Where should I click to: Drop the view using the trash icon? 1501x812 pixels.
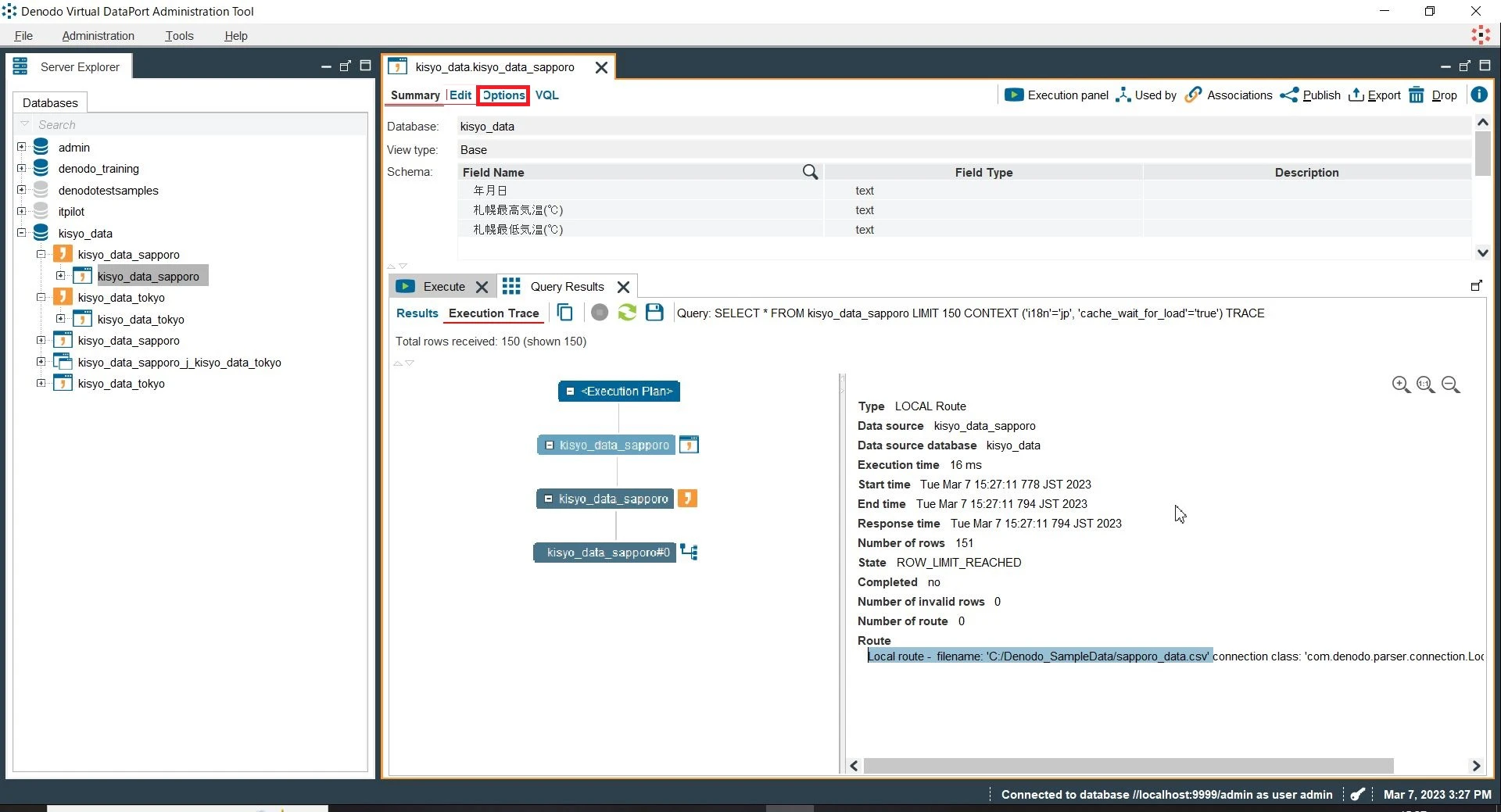coord(1417,95)
